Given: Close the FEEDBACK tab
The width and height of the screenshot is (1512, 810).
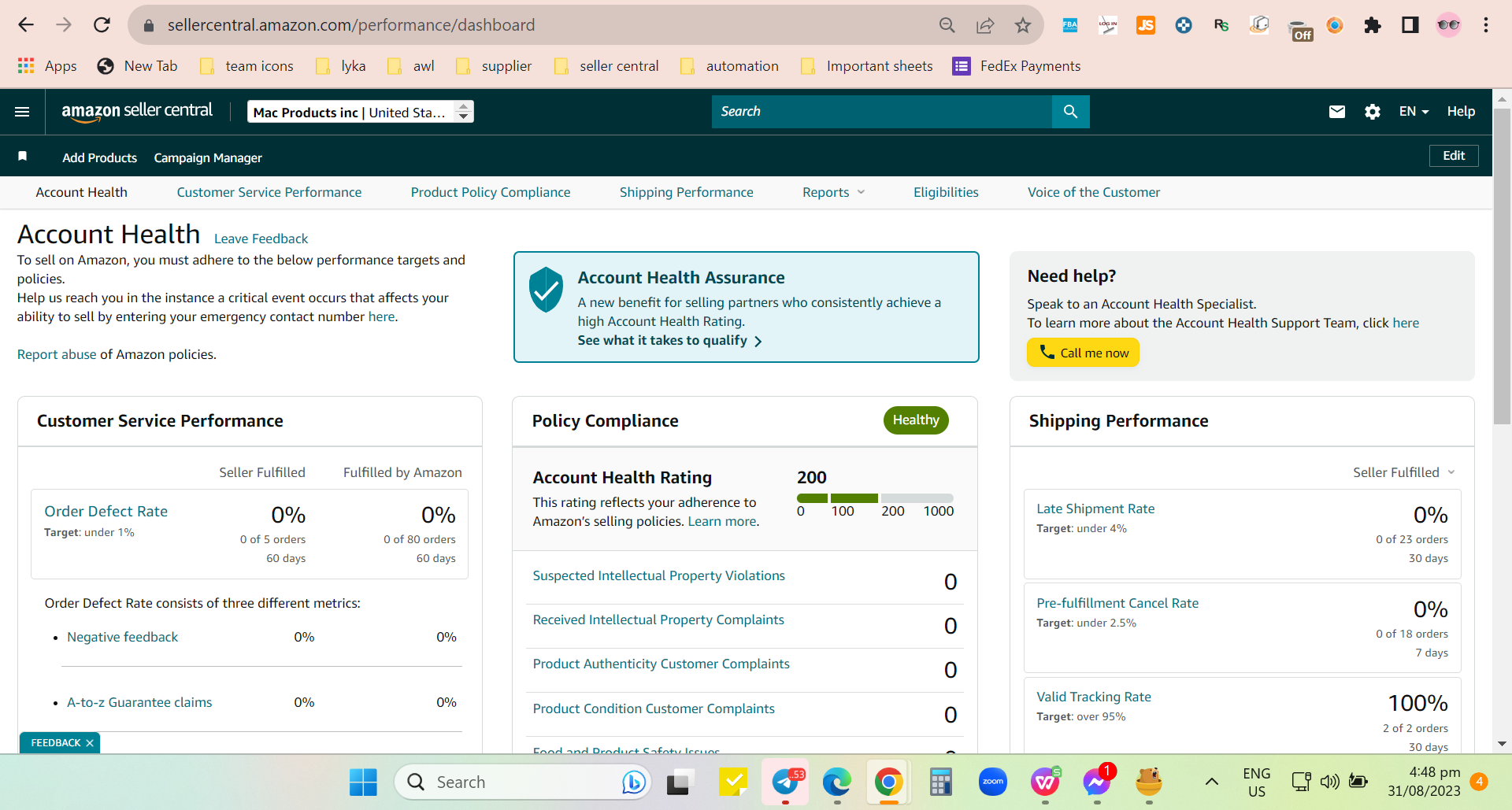Looking at the screenshot, I should 90,743.
